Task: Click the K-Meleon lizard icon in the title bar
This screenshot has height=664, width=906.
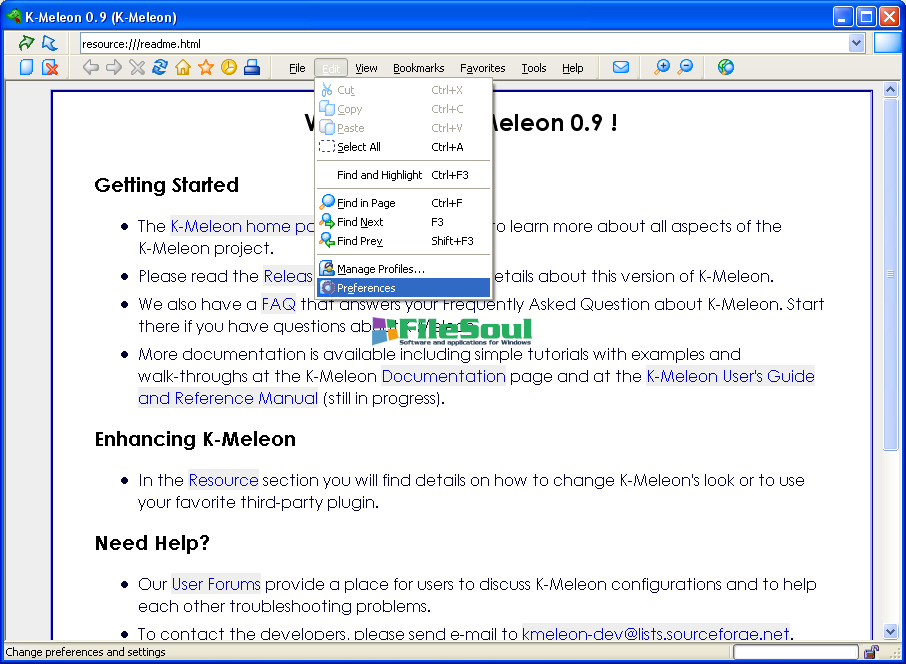Action: [14, 16]
